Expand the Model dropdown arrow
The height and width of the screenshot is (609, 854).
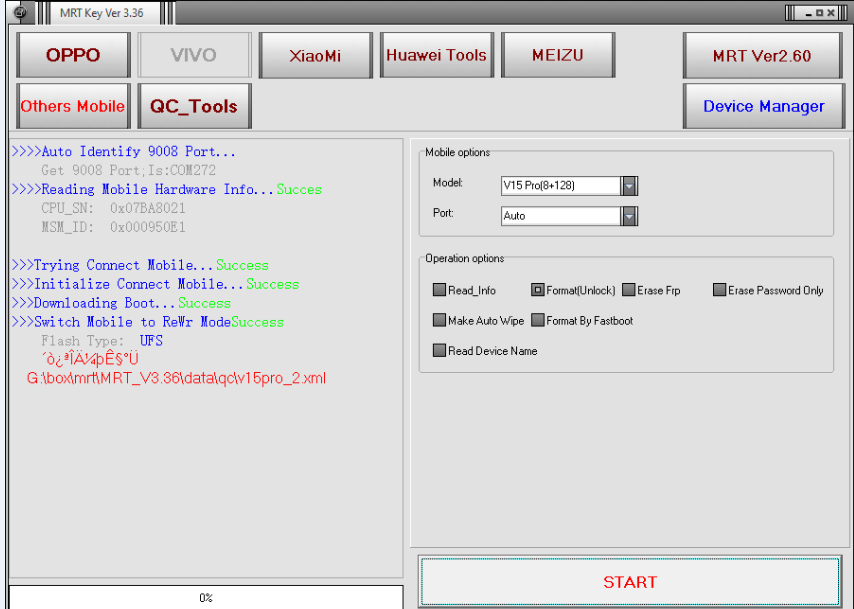(x=629, y=186)
